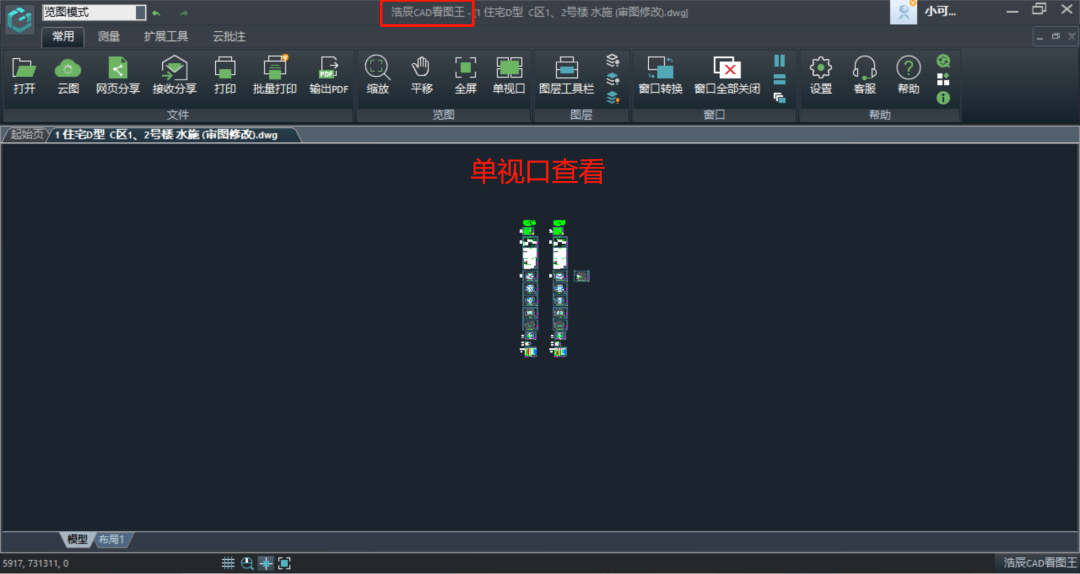
Task: Open the 览图模式 mode dropdown
Action: pyautogui.click(x=94, y=12)
